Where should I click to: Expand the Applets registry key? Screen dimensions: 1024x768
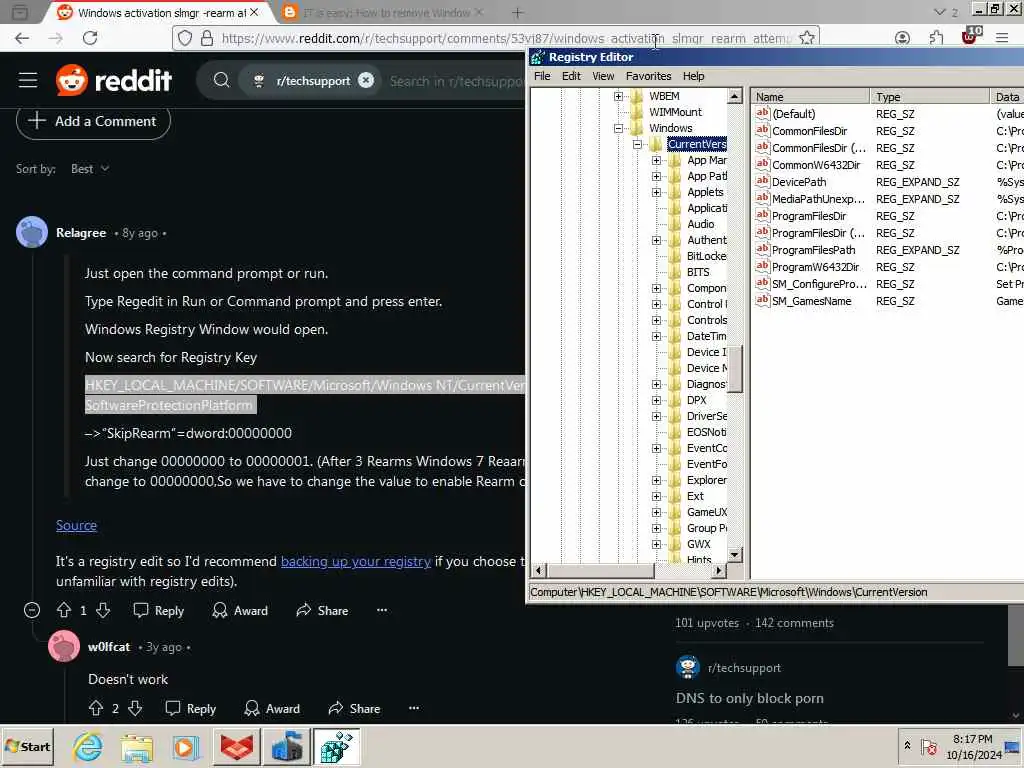pyautogui.click(x=656, y=193)
